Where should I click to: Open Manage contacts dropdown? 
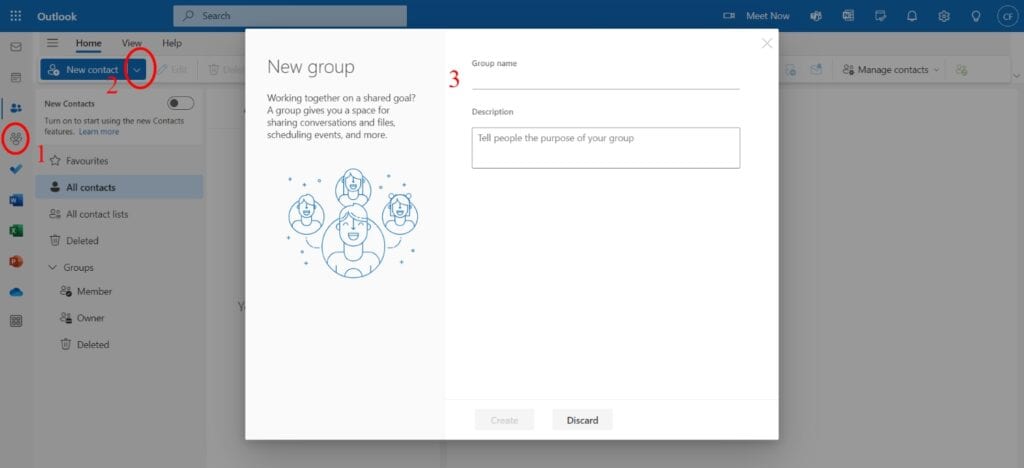tap(891, 69)
